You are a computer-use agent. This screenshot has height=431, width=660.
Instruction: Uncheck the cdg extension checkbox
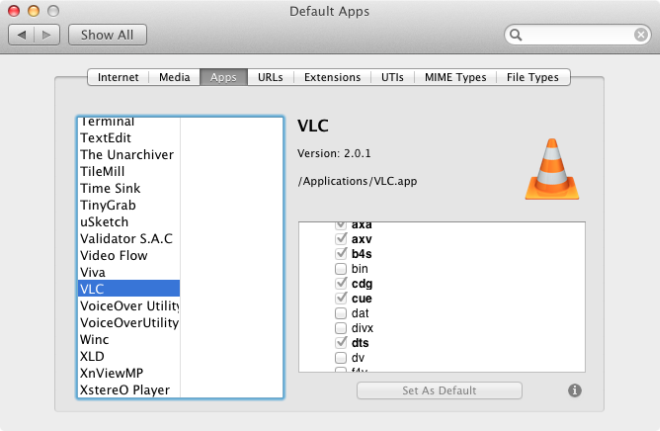[x=341, y=283]
